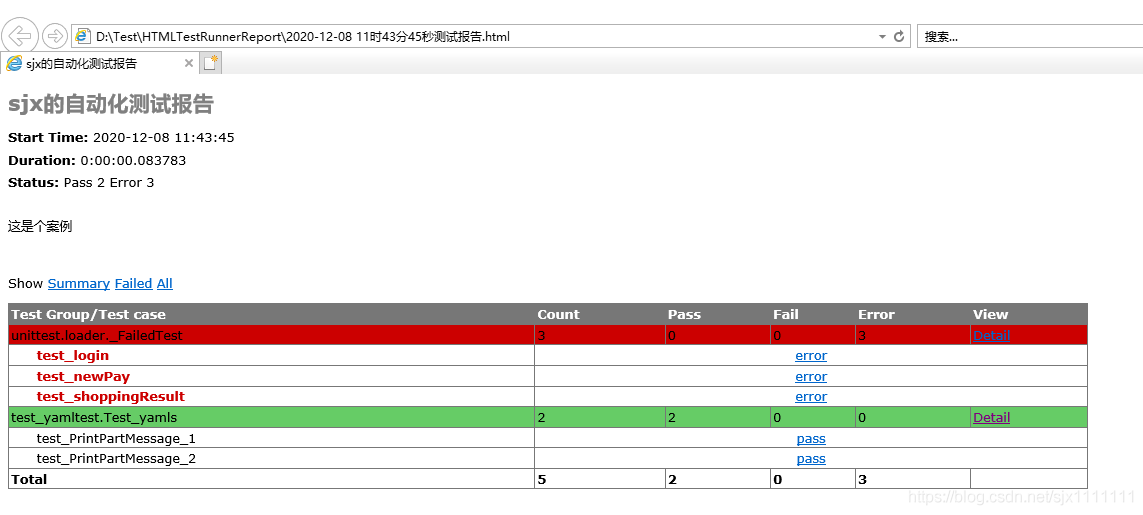Show only Failed tests
Screen dimensions: 1143x515
133,284
